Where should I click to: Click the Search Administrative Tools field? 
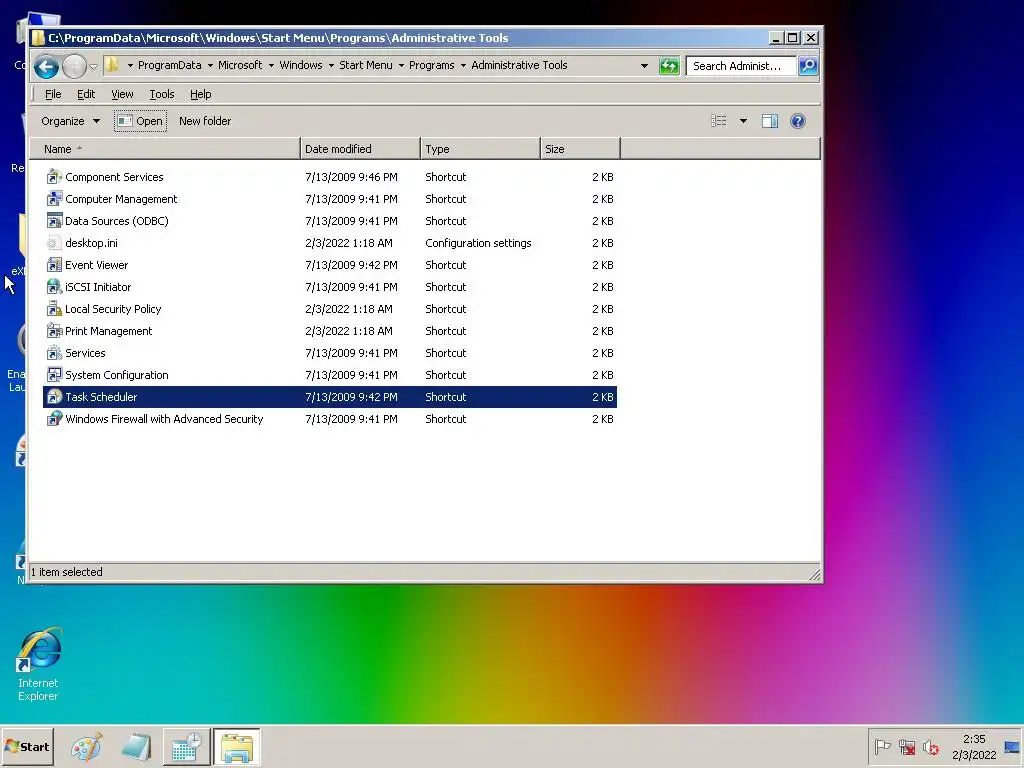point(741,66)
